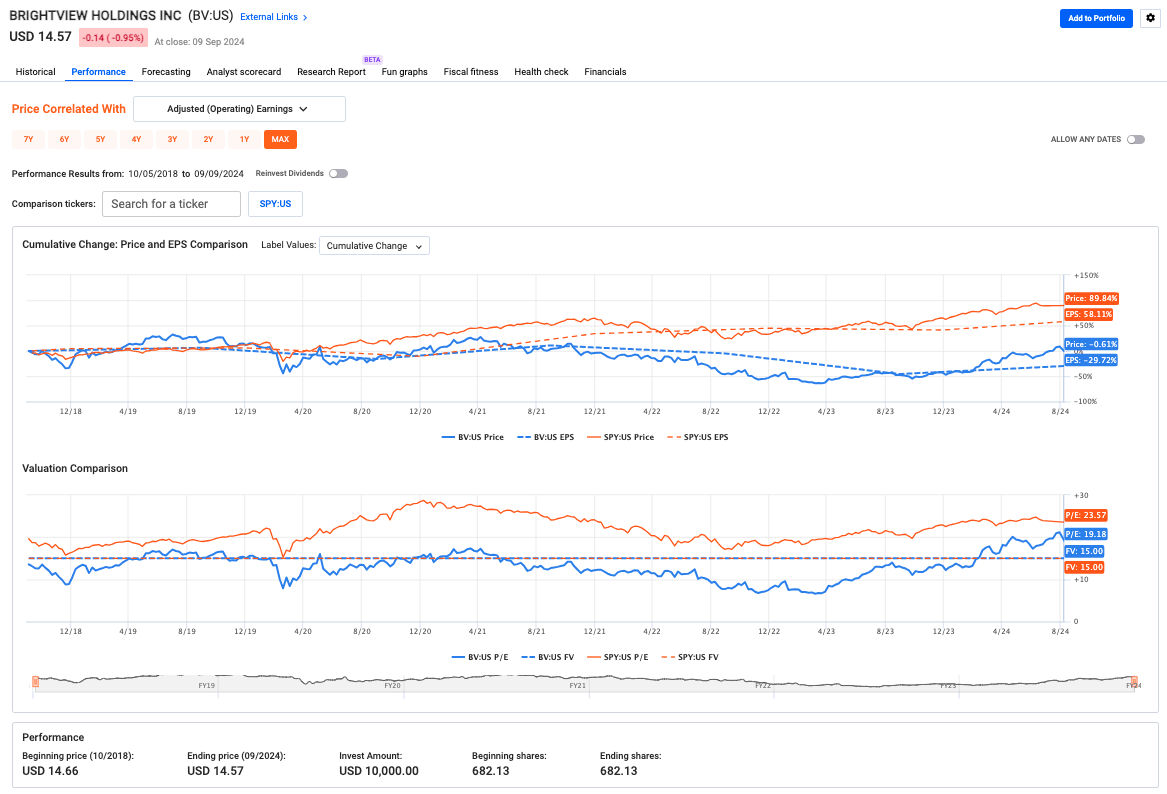1167x794 pixels.
Task: Open the Financials tab
Action: (605, 71)
